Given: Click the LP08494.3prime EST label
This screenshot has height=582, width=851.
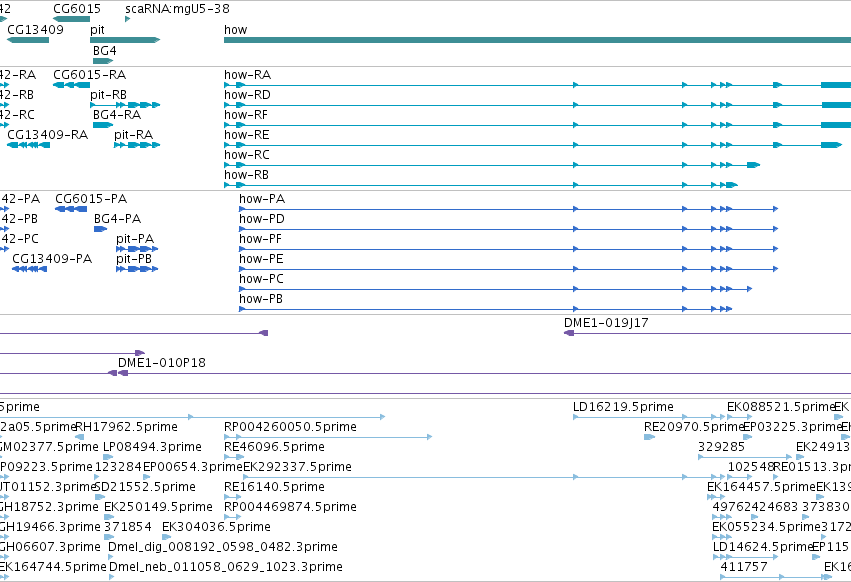Looking at the screenshot, I should click(x=153, y=447).
